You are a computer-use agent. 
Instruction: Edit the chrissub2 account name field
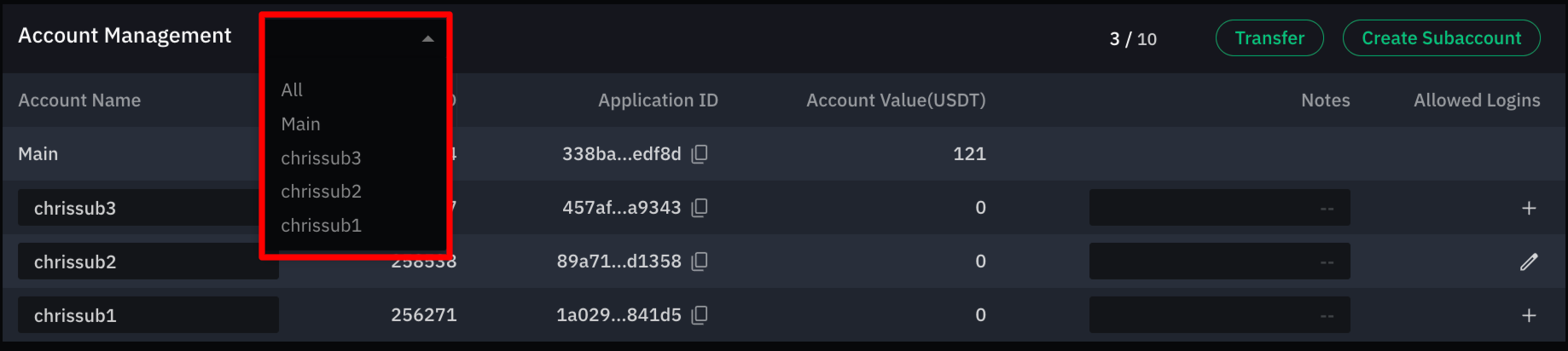148,262
